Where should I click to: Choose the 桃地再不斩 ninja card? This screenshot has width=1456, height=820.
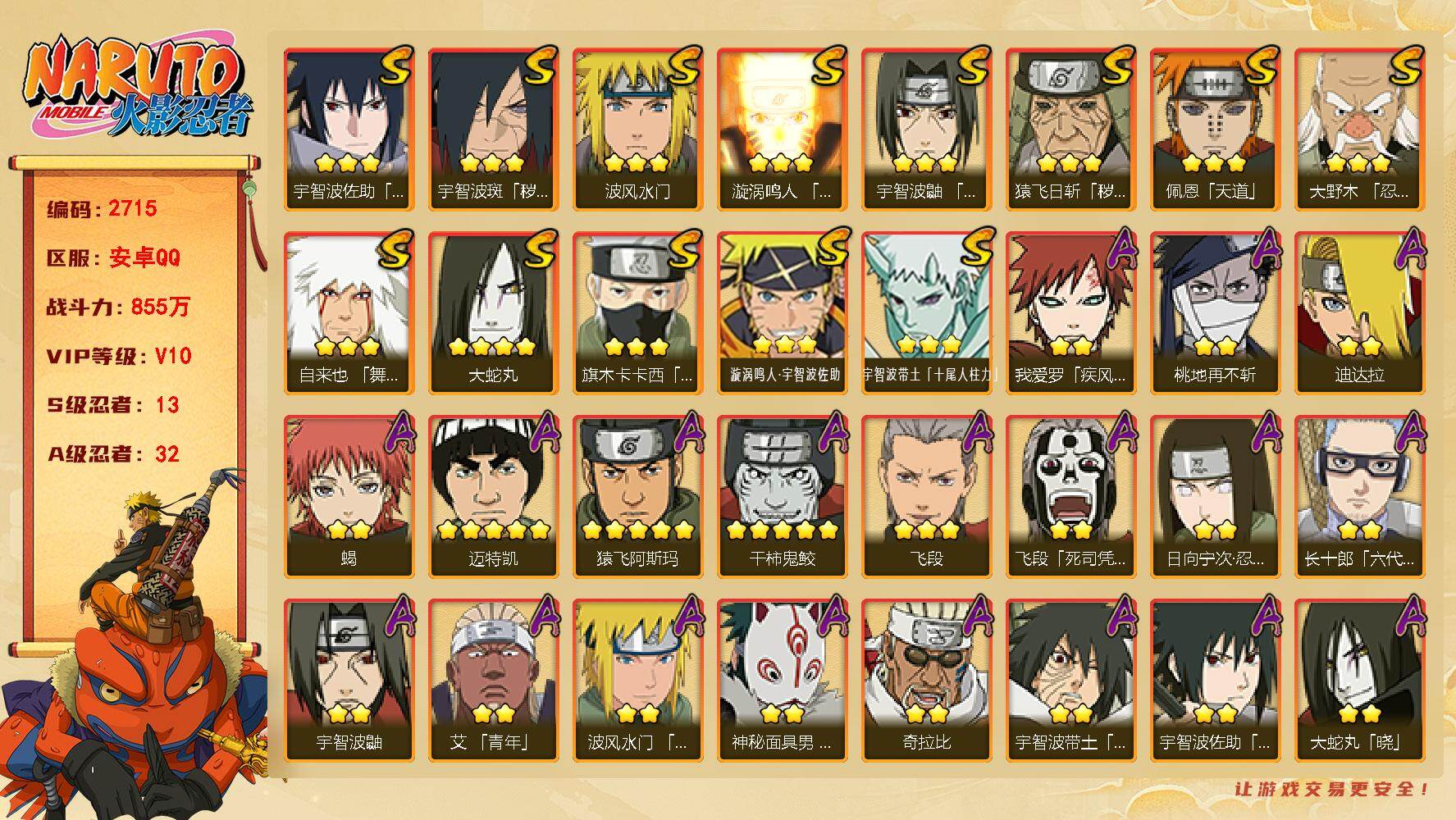pos(1215,313)
